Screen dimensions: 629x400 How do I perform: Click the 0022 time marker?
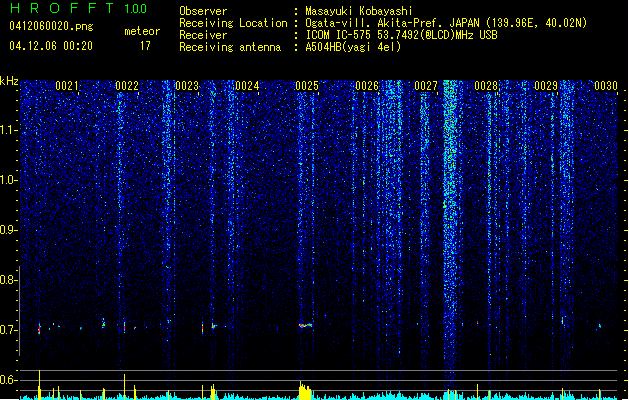(x=127, y=86)
